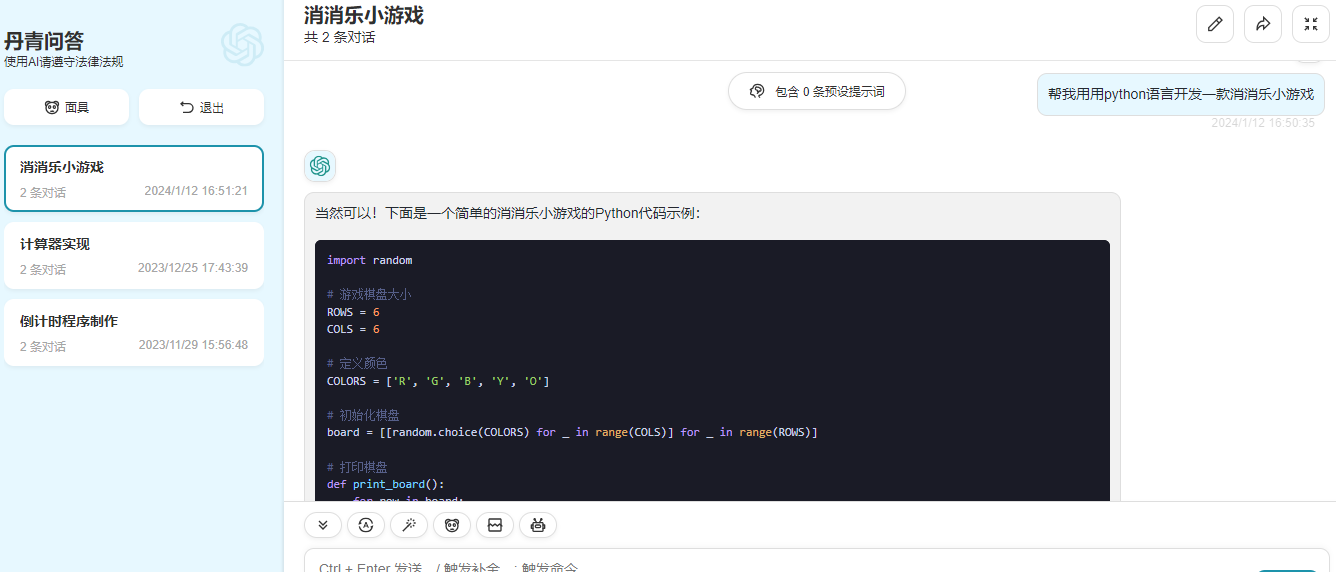The width and height of the screenshot is (1336, 572).
Task: Click the ChatGPT avatar above the reply
Action: (320, 166)
